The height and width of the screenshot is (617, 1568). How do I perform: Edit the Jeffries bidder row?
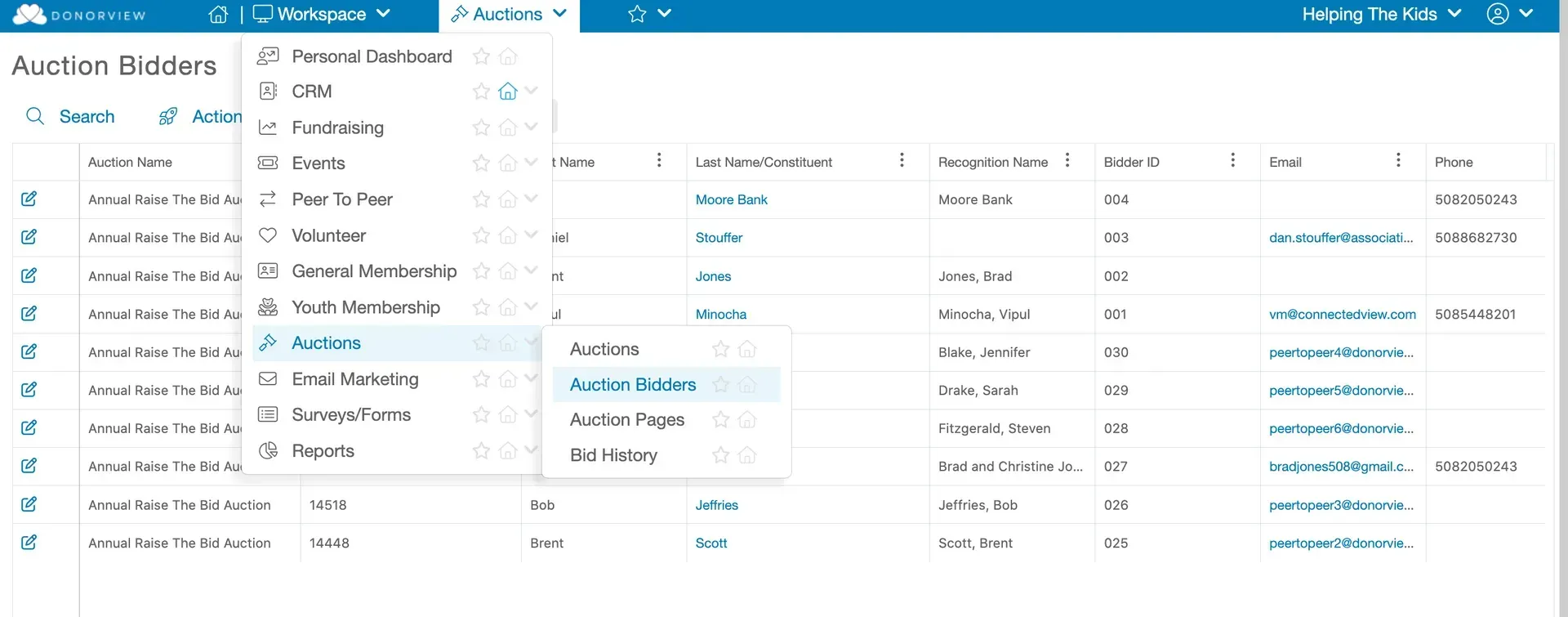click(x=29, y=504)
